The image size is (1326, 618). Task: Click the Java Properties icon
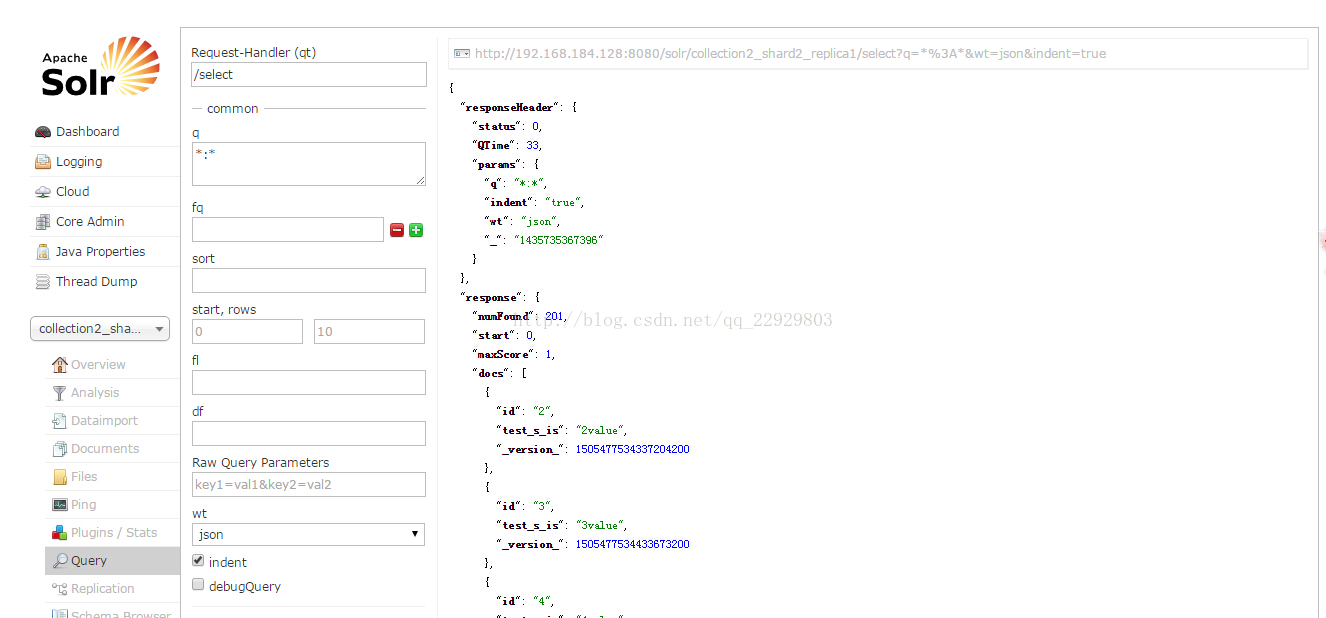pos(42,252)
